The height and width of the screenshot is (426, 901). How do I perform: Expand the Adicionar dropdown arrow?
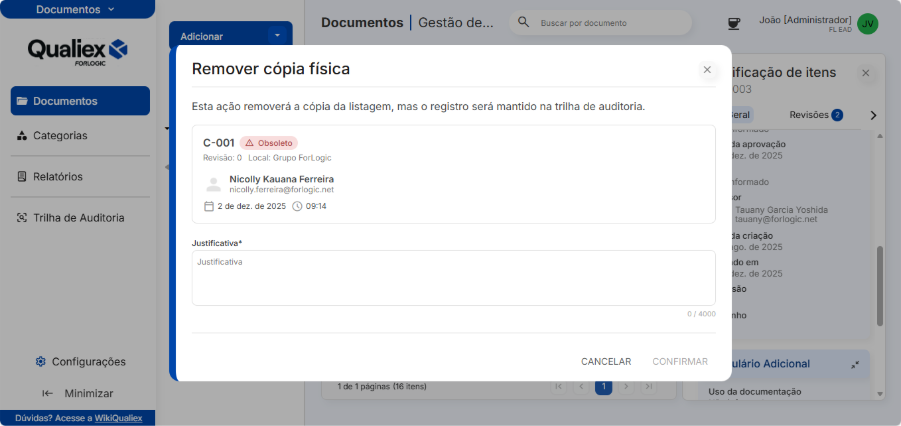277,35
